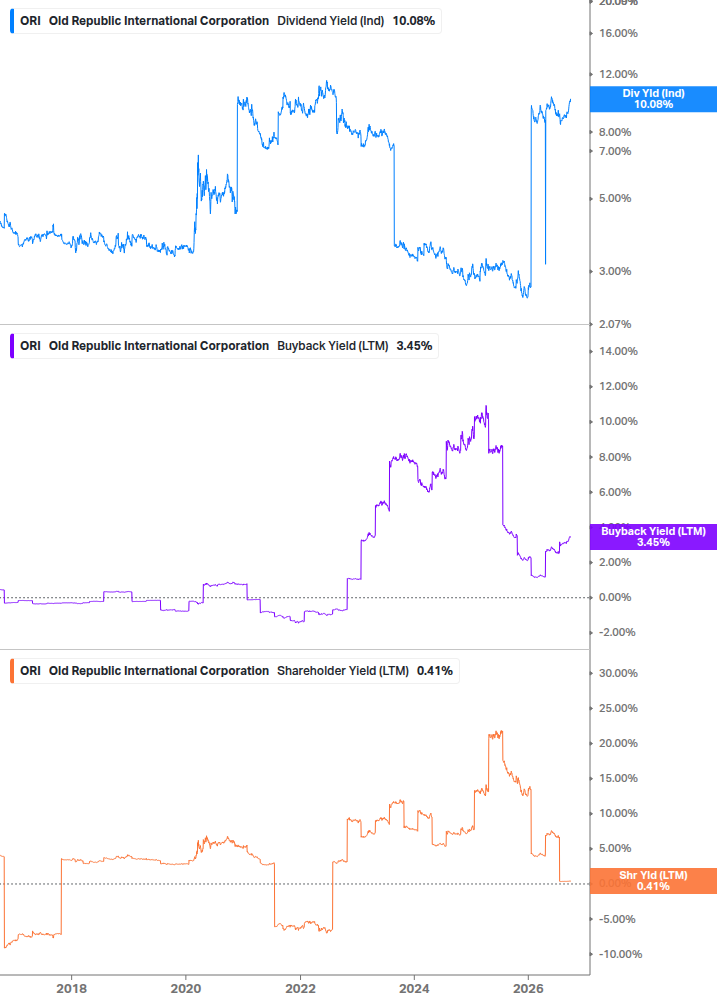Click the 2026 label on the time axis
Image resolution: width=717 pixels, height=1005 pixels.
click(x=529, y=989)
